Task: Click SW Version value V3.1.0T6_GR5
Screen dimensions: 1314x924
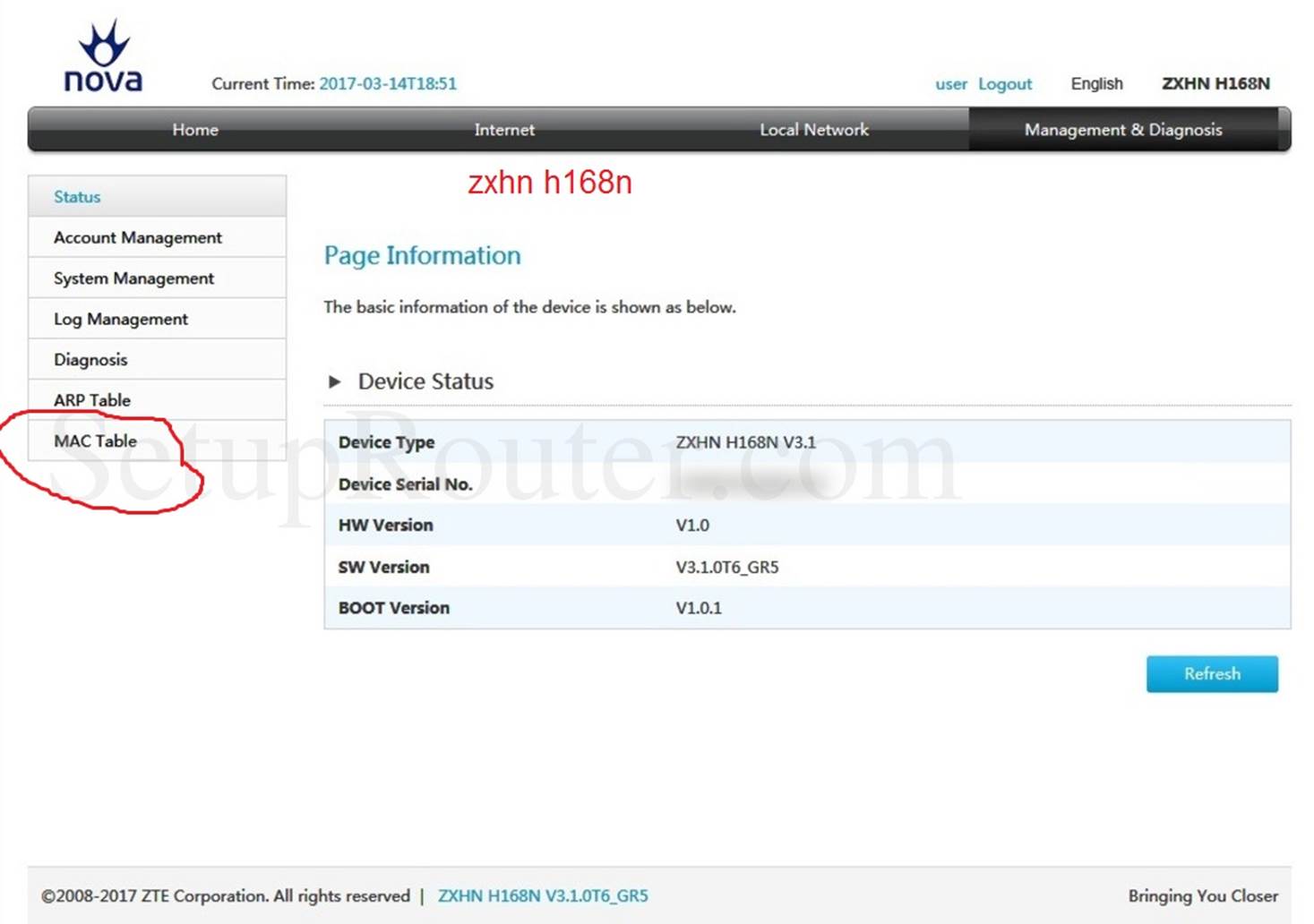Action: coord(727,567)
